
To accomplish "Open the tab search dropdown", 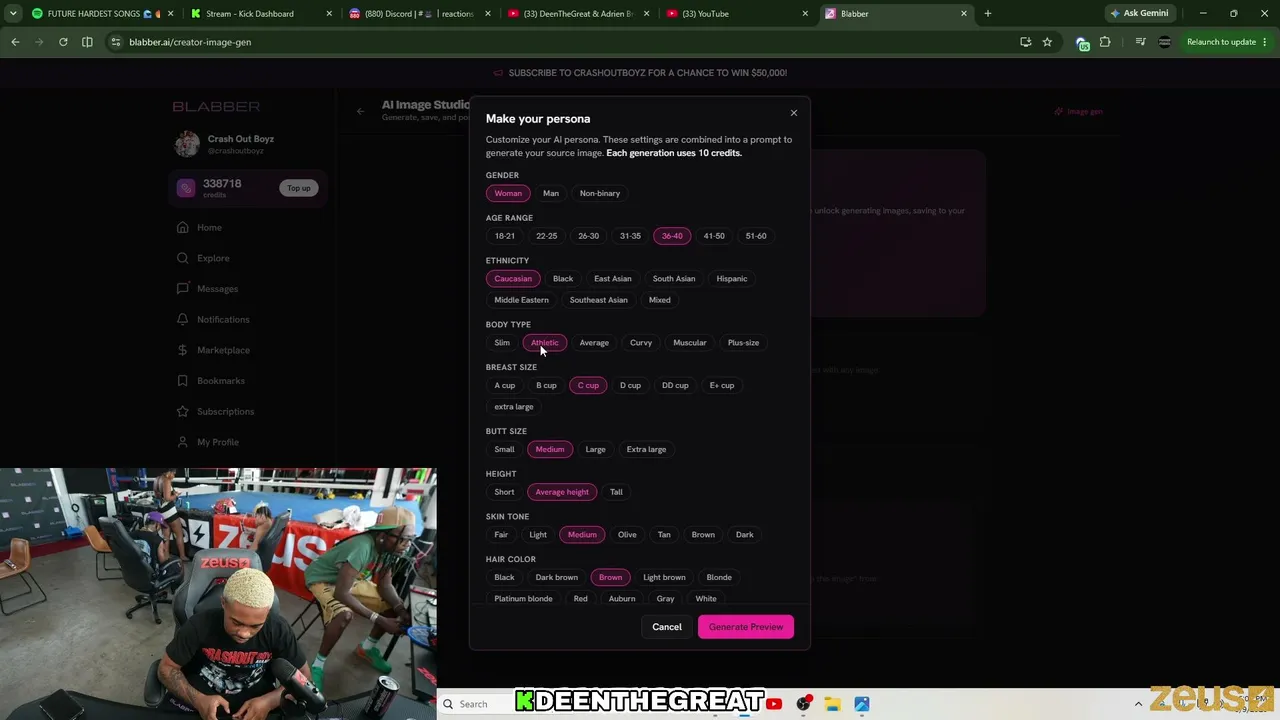I will (13, 14).
